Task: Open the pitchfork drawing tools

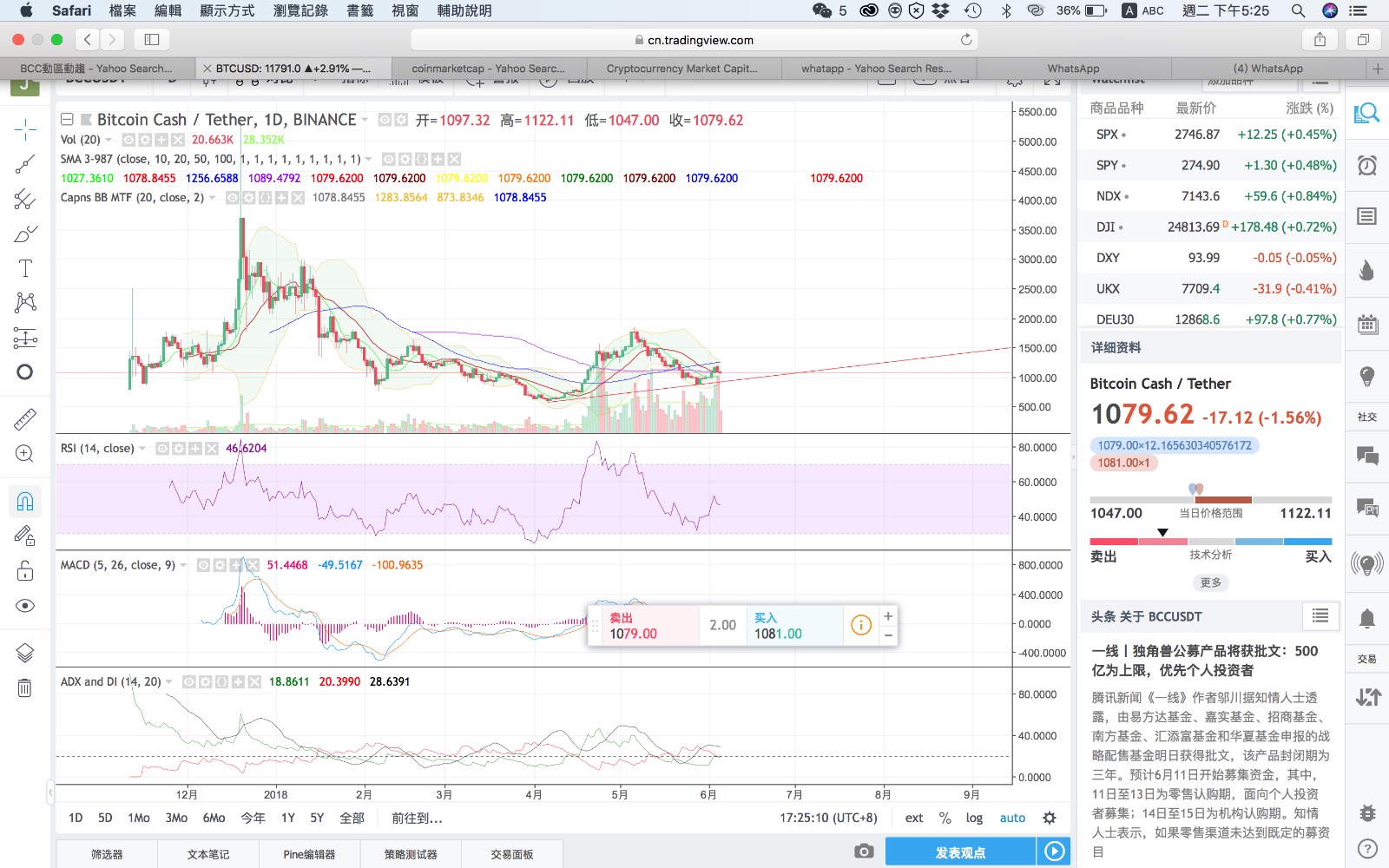Action: tap(25, 200)
